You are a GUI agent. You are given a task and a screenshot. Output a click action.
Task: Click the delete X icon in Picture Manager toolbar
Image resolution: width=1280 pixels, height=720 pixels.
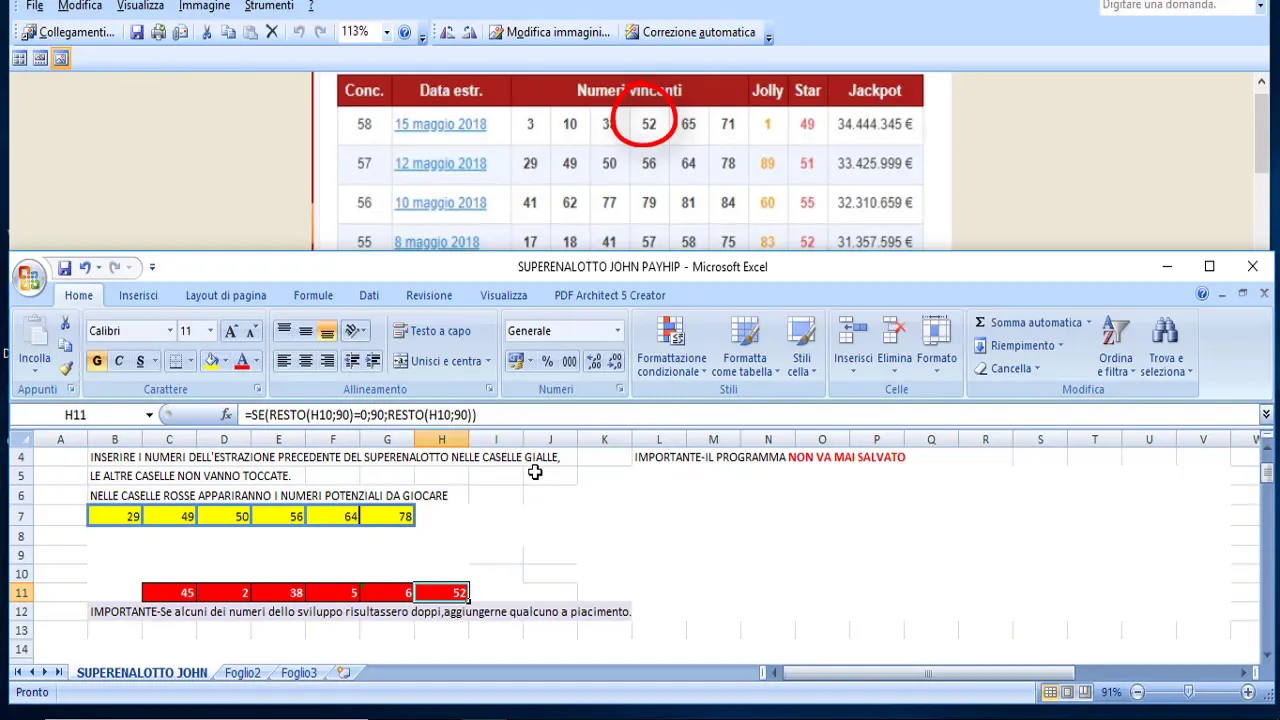[x=271, y=32]
